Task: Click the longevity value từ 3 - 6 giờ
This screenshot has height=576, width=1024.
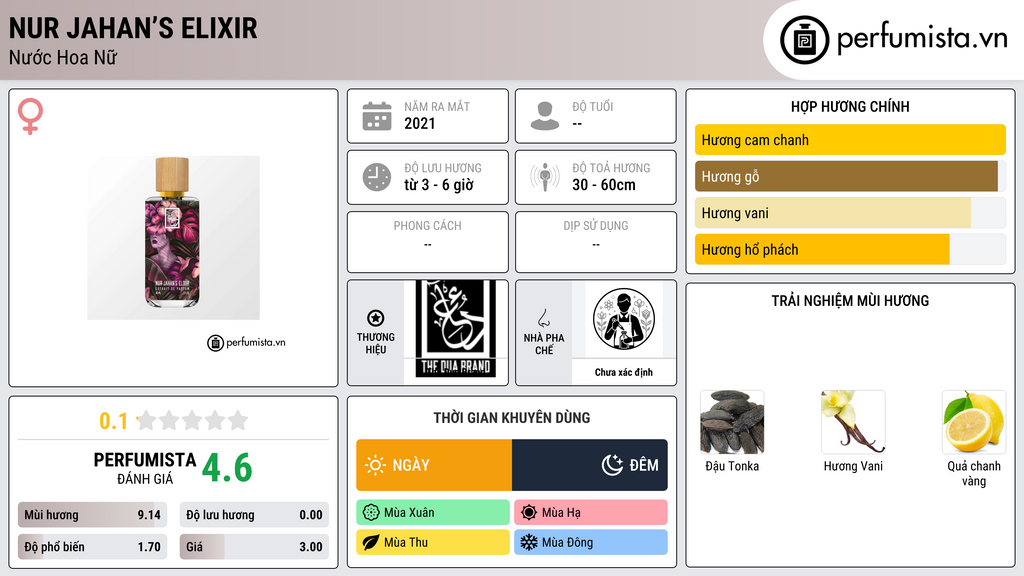Action: pos(439,185)
